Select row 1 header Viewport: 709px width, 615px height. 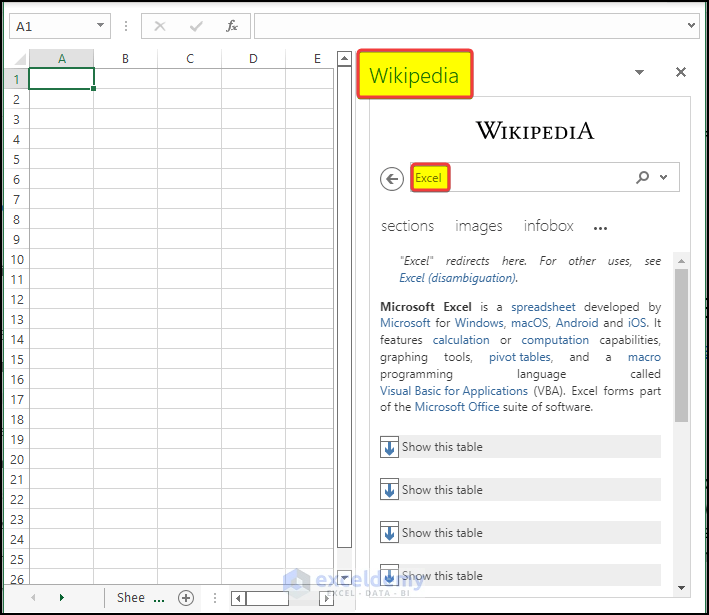point(17,79)
